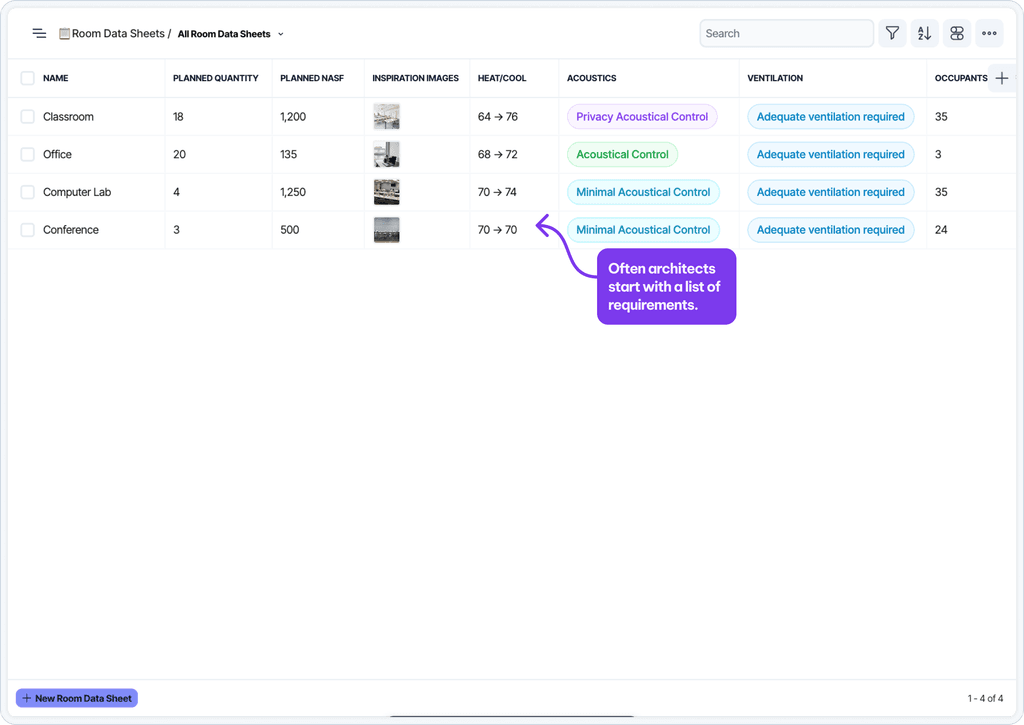Image resolution: width=1024 pixels, height=725 pixels.
Task: Click the NAME column header
Action: click(55, 77)
